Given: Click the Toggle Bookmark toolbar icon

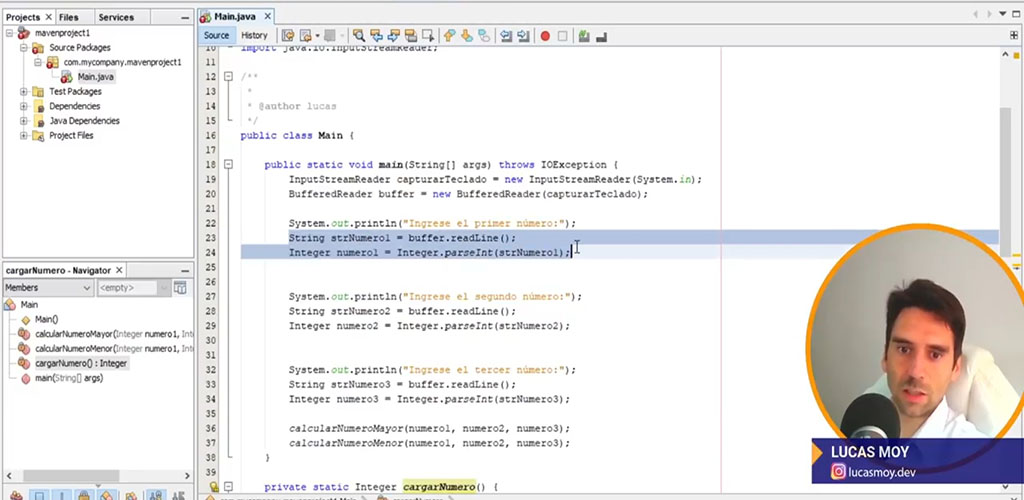Looking at the screenshot, I should pos(485,36).
